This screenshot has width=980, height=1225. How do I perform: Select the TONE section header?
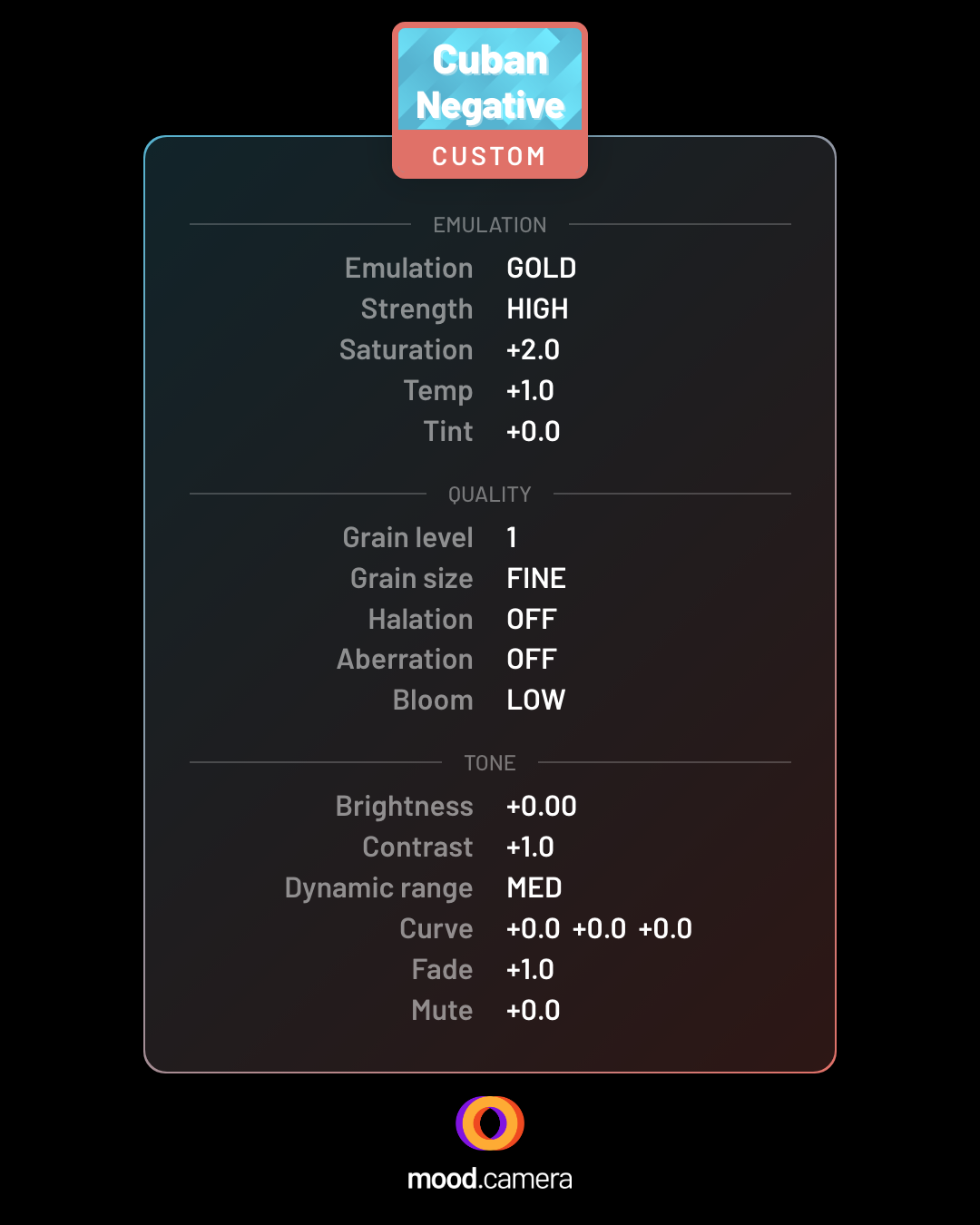coord(490,763)
